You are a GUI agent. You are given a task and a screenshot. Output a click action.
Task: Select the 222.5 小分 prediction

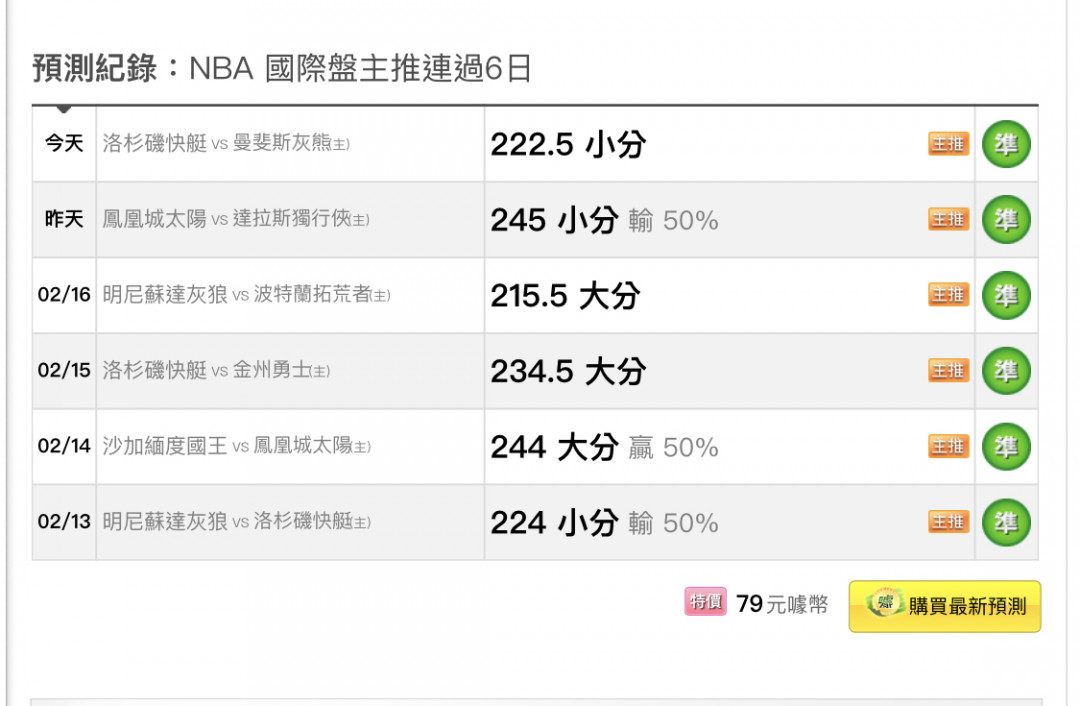568,145
